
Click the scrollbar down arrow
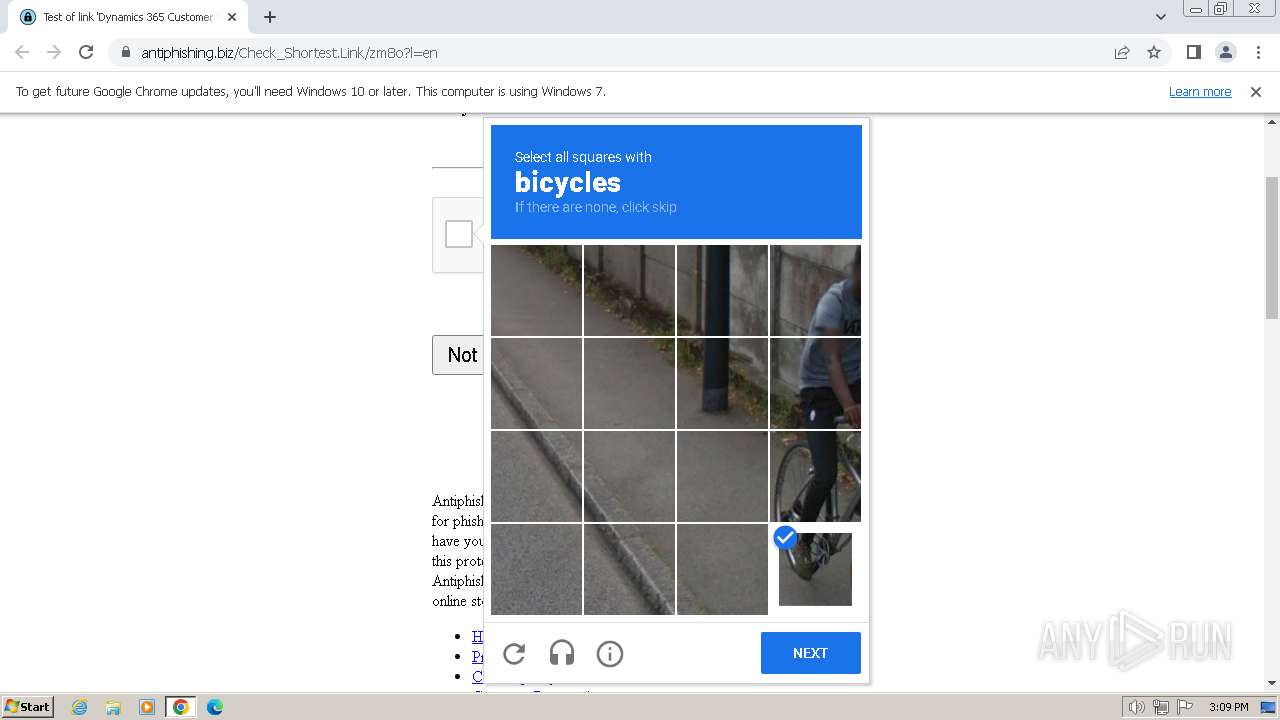[x=1272, y=683]
